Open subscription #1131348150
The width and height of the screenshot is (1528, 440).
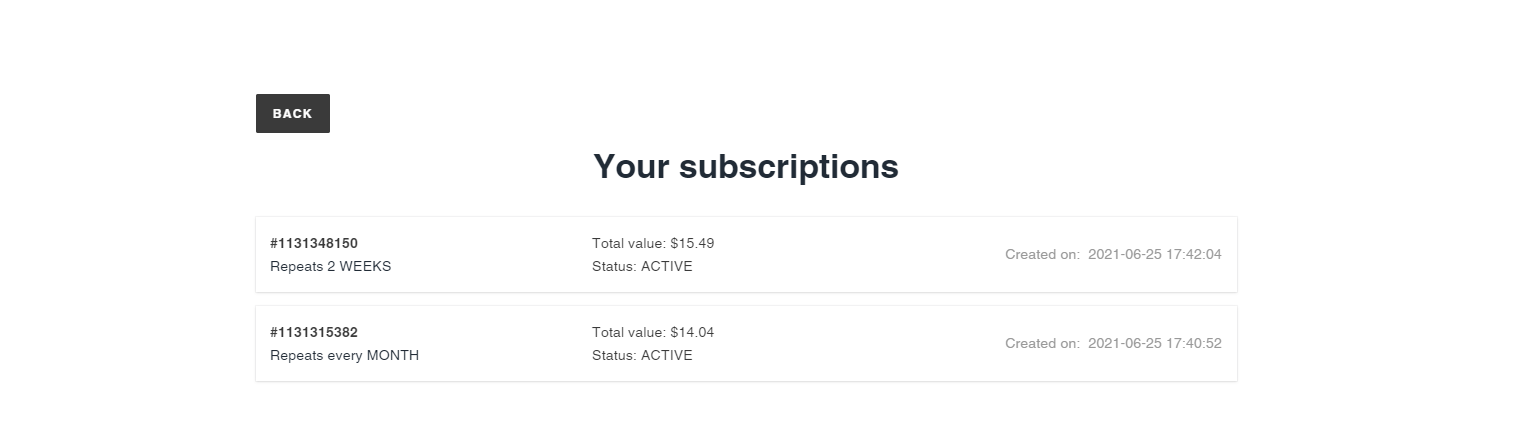click(314, 243)
